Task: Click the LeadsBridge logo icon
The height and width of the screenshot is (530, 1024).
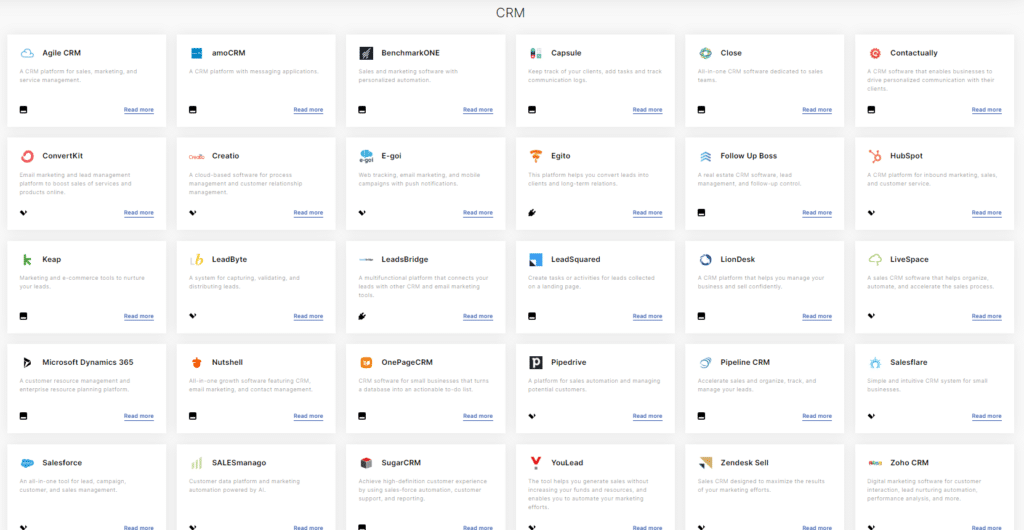Action: (366, 260)
